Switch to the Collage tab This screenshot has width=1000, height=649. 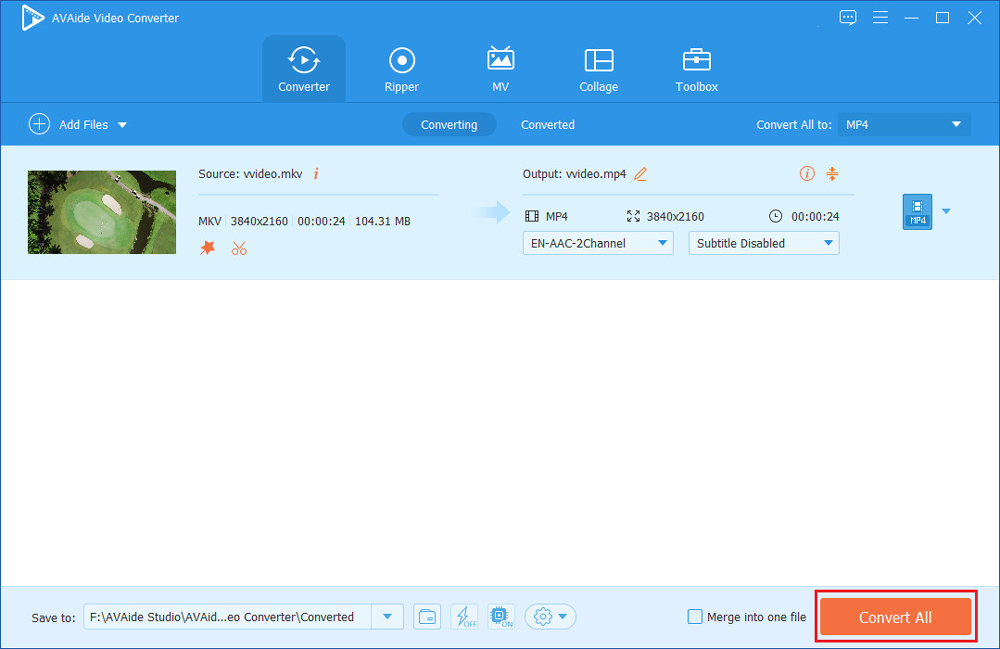pyautogui.click(x=598, y=69)
